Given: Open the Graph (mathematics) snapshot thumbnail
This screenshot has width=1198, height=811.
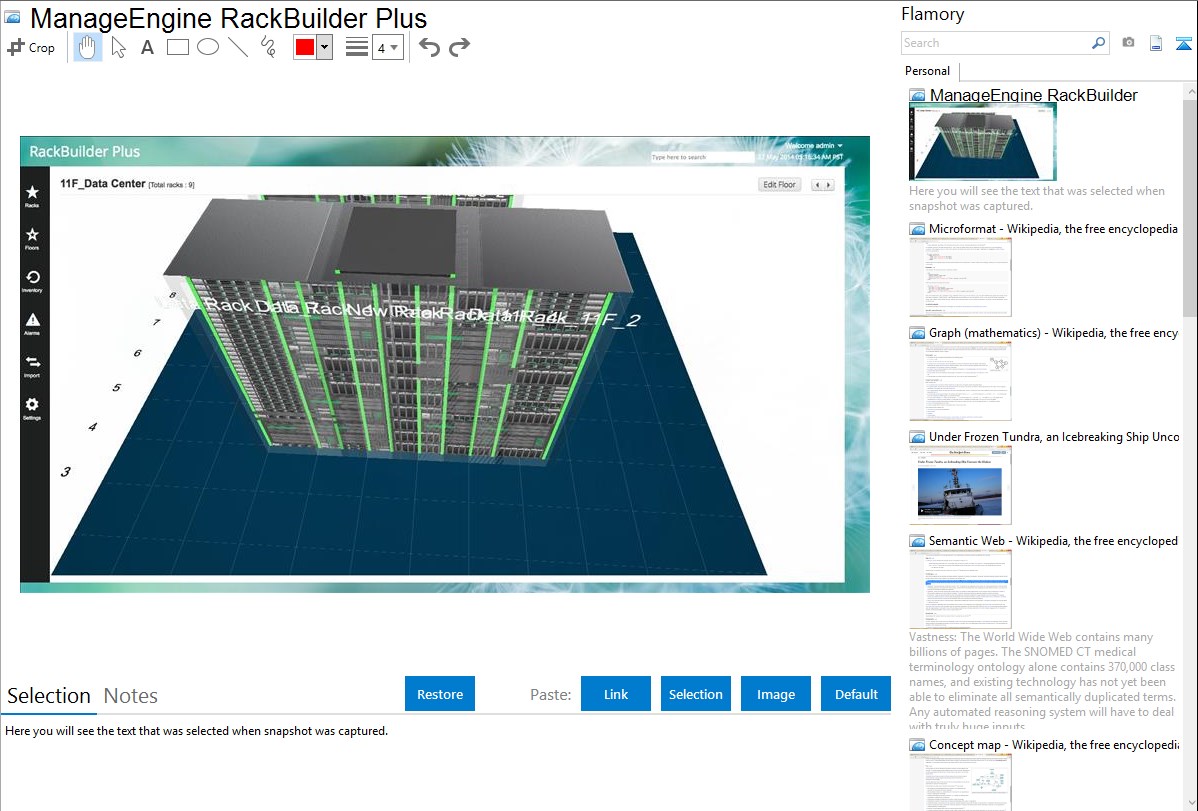Looking at the screenshot, I should tap(960, 381).
